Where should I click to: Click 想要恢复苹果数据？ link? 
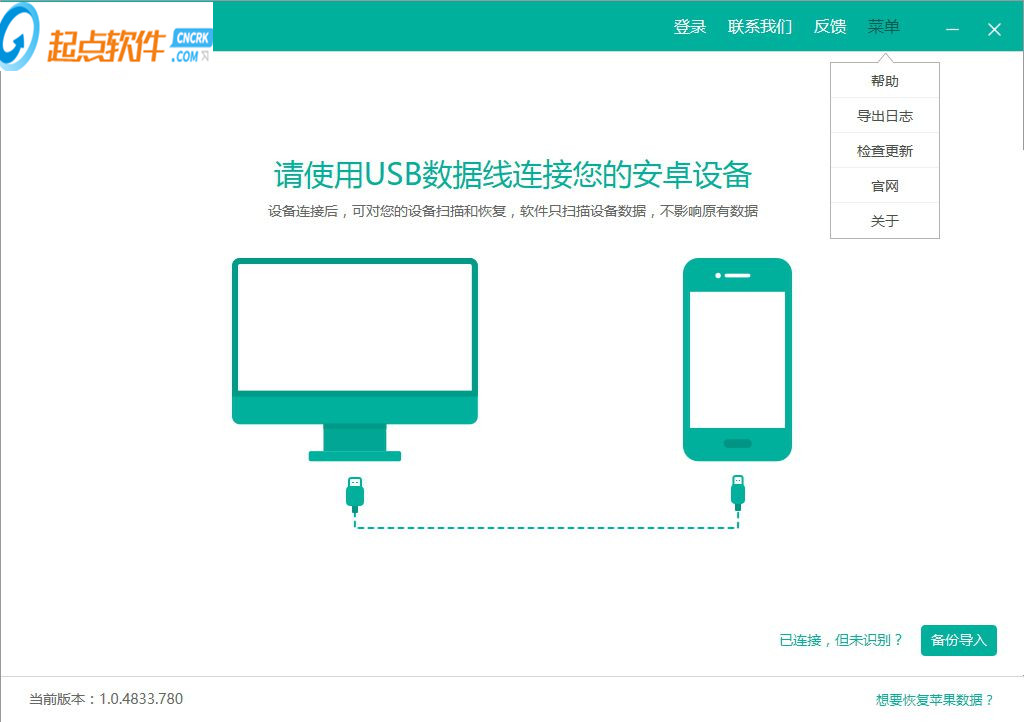pos(935,700)
